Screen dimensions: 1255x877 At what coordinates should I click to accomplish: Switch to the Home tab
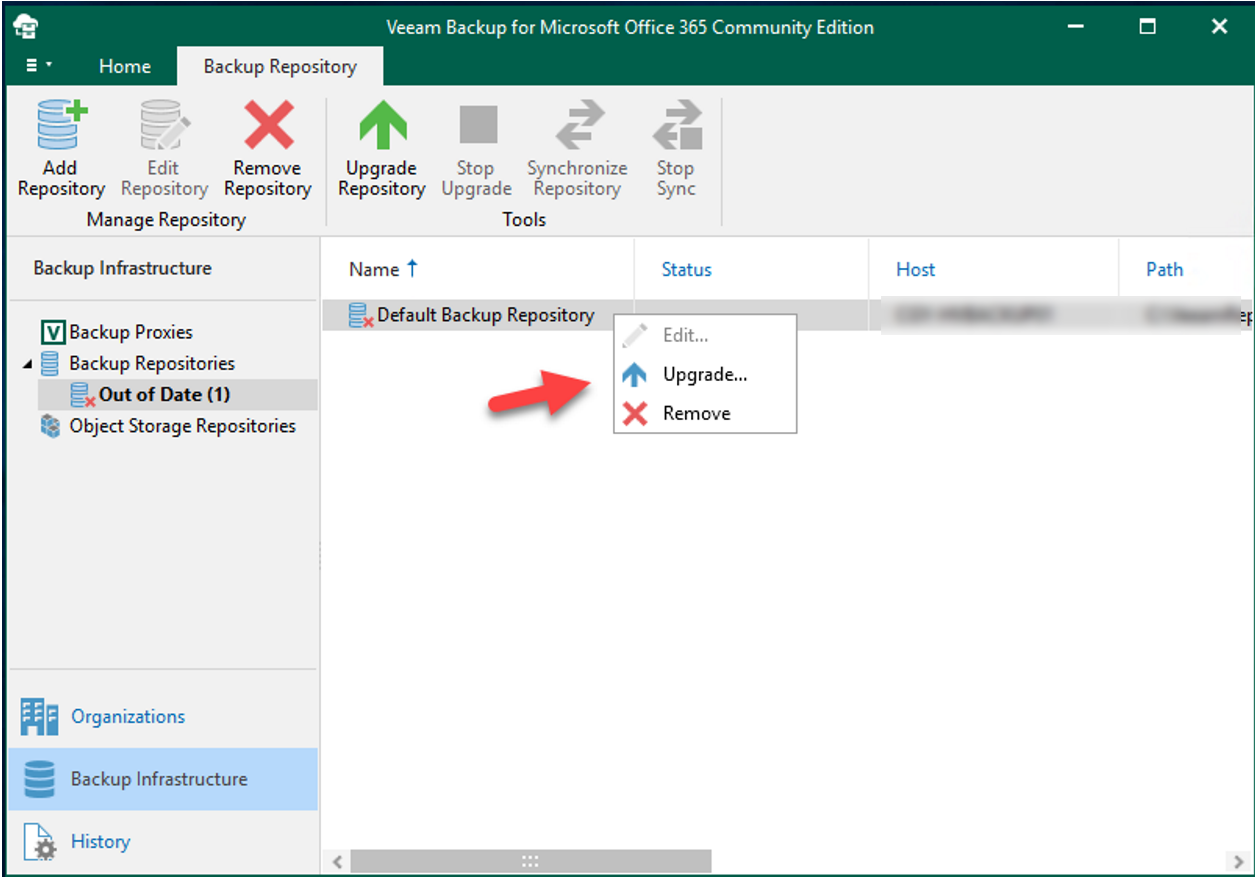click(125, 66)
